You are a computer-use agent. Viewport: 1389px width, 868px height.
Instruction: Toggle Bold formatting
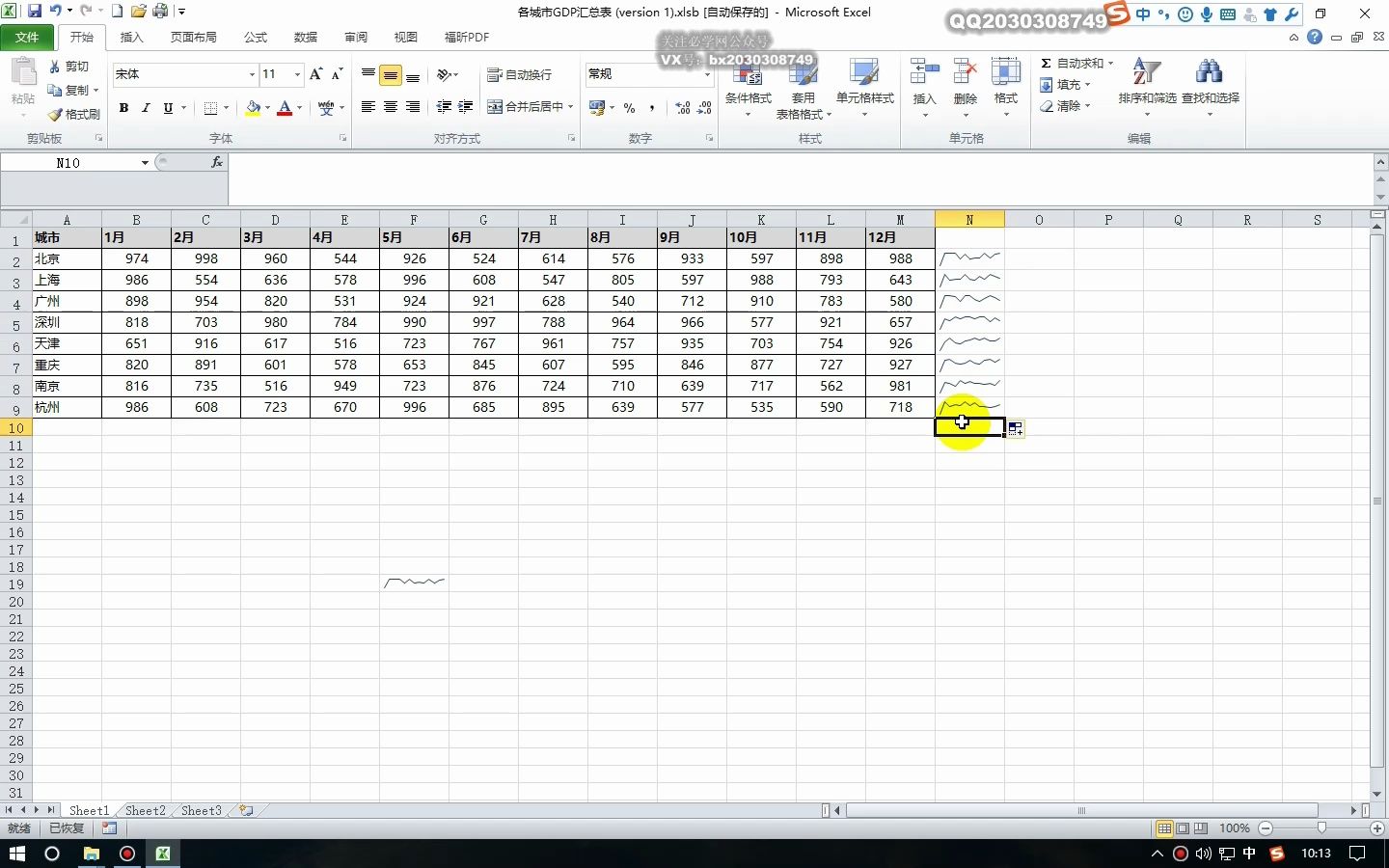[x=123, y=108]
